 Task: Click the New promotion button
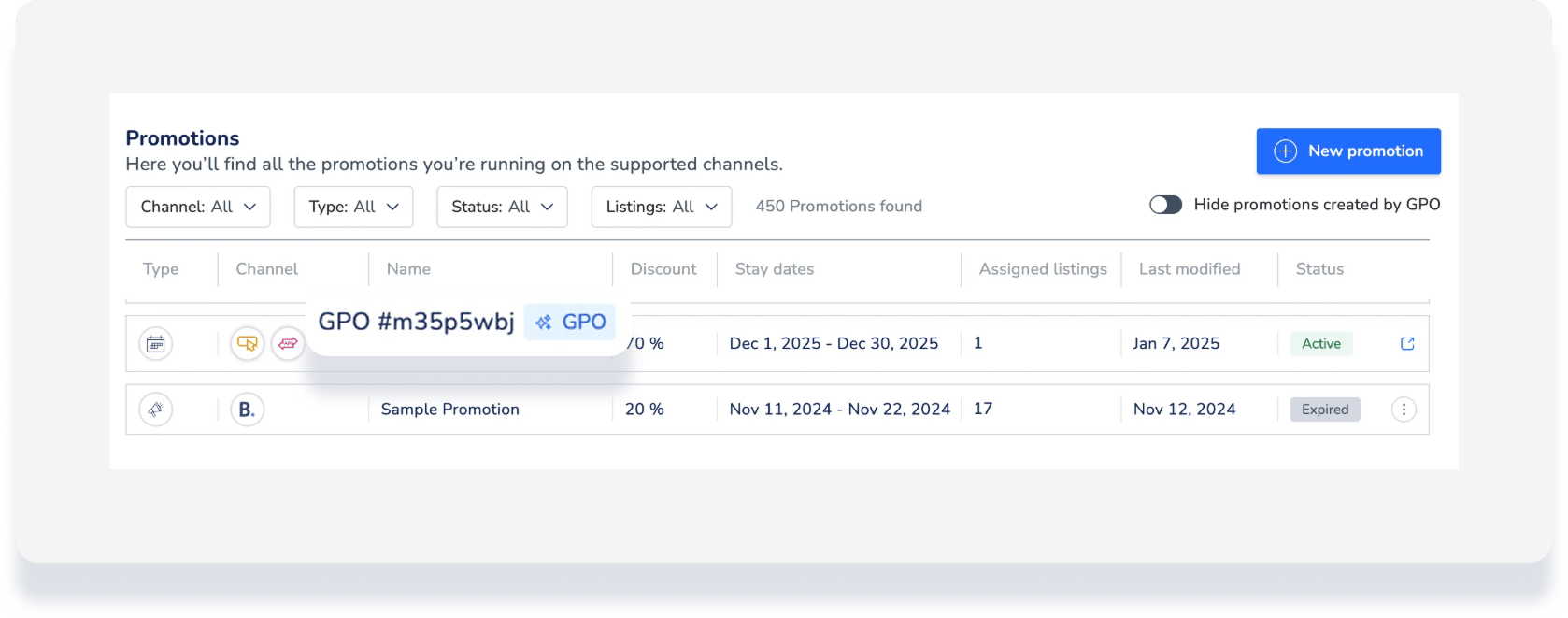(x=1347, y=151)
